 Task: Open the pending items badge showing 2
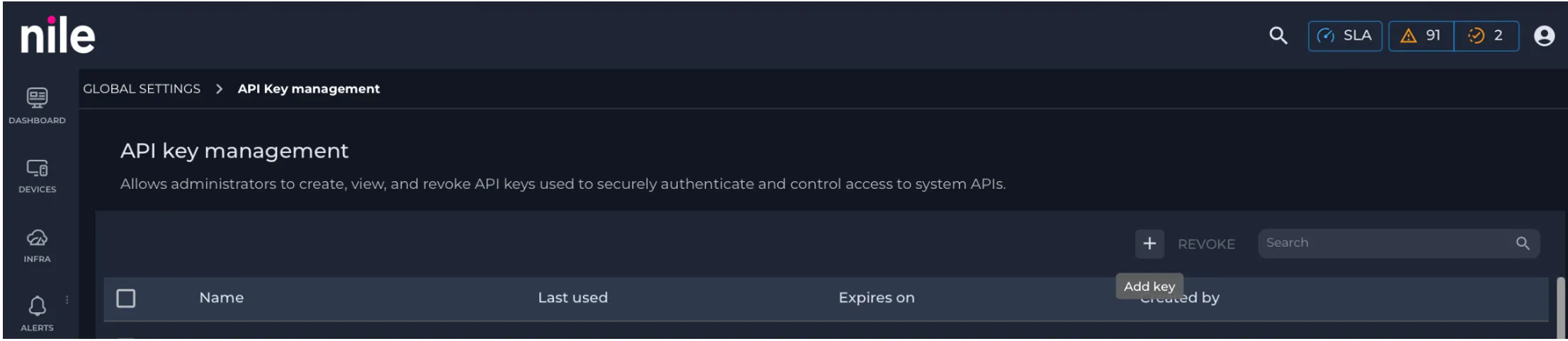(1486, 35)
